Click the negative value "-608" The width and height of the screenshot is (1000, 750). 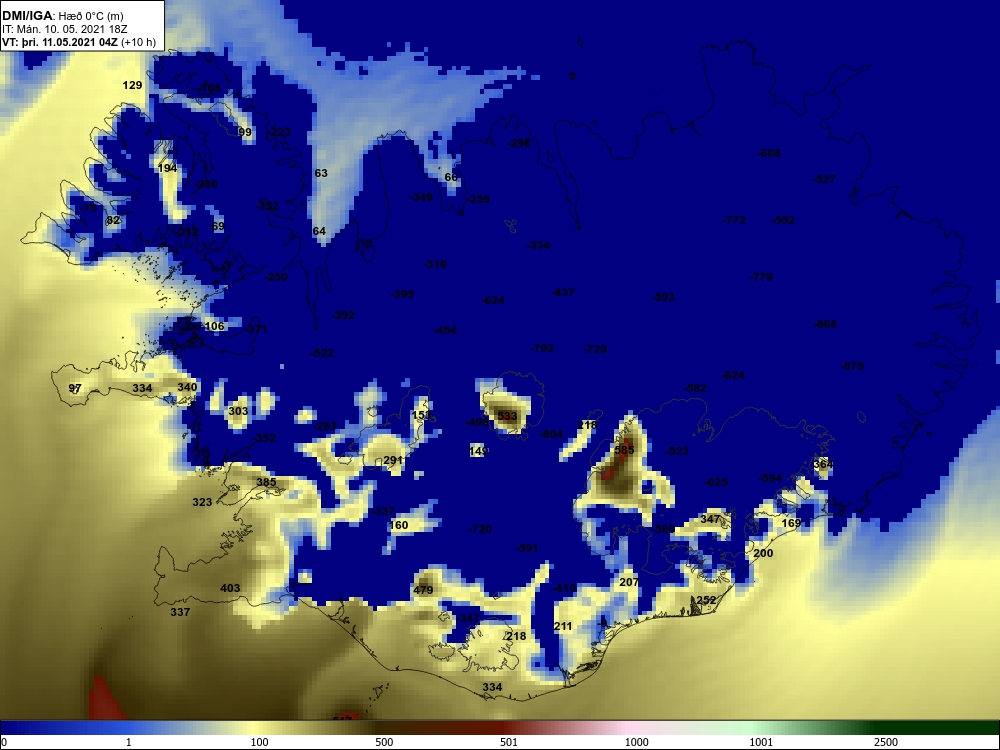tap(769, 154)
